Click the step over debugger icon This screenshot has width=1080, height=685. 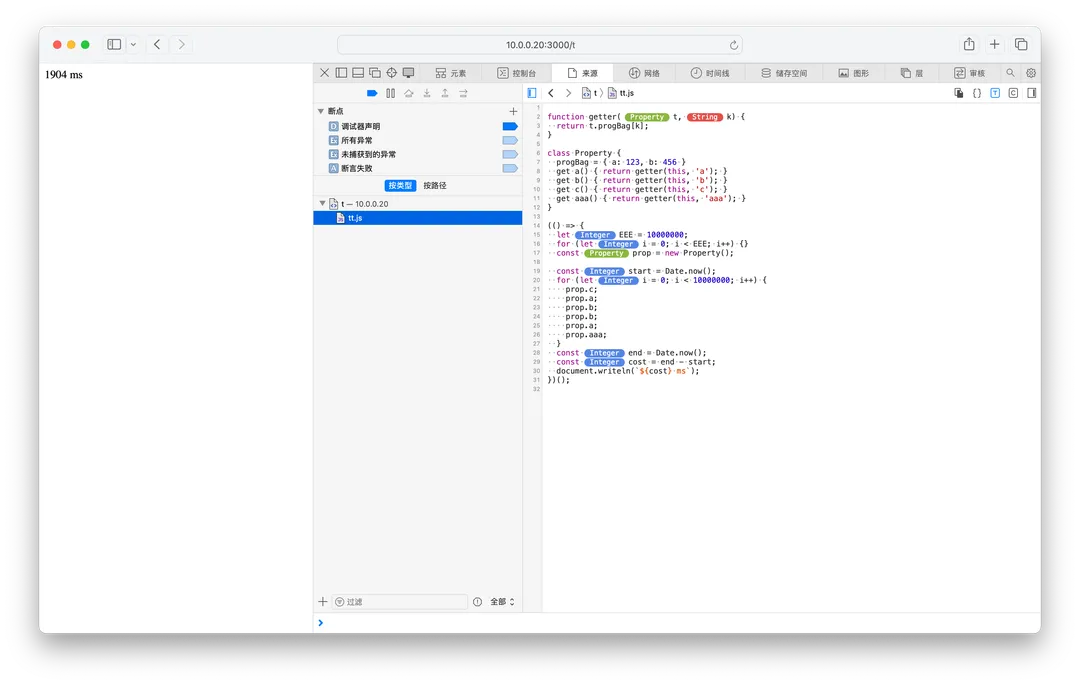click(408, 93)
